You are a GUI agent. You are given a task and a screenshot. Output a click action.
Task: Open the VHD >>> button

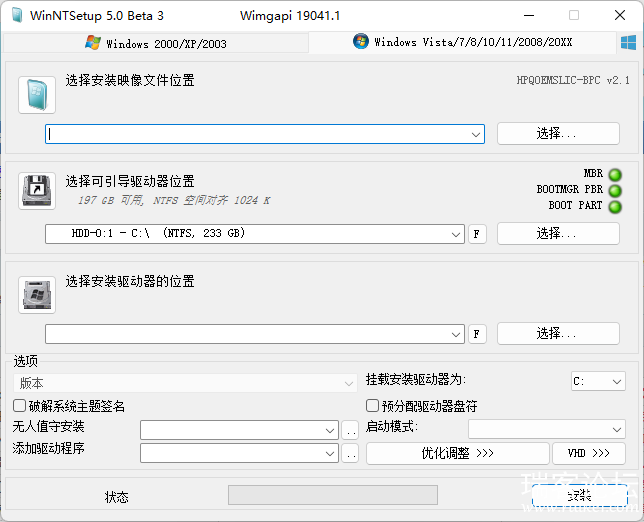589,453
